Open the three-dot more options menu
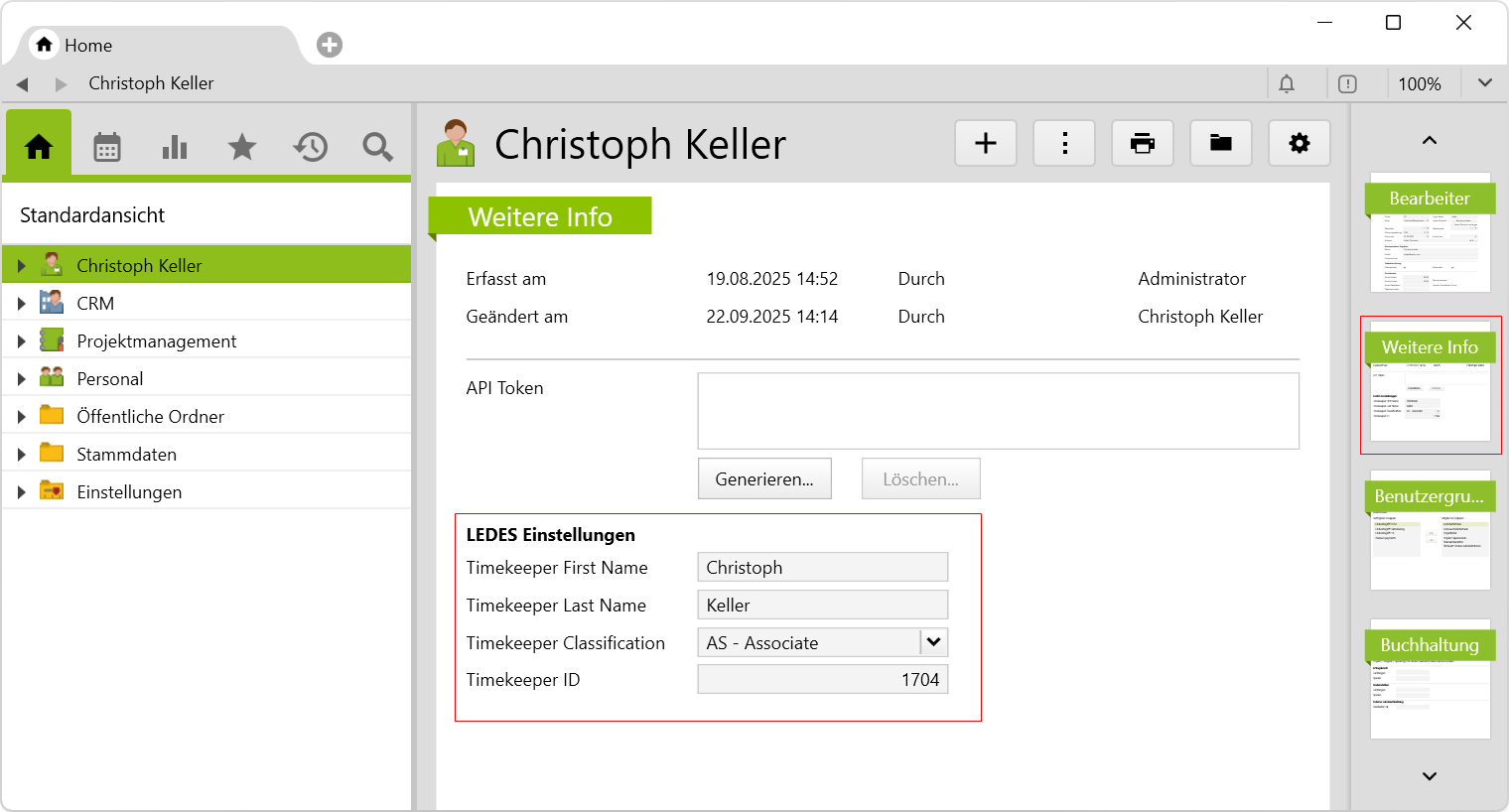 tap(1064, 144)
